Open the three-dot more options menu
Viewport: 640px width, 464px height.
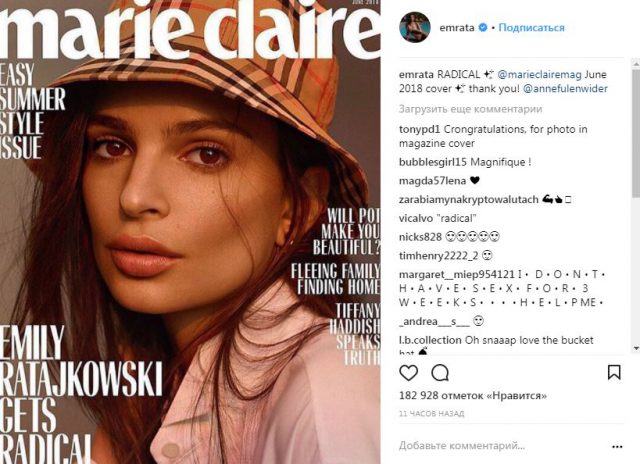(x=617, y=447)
